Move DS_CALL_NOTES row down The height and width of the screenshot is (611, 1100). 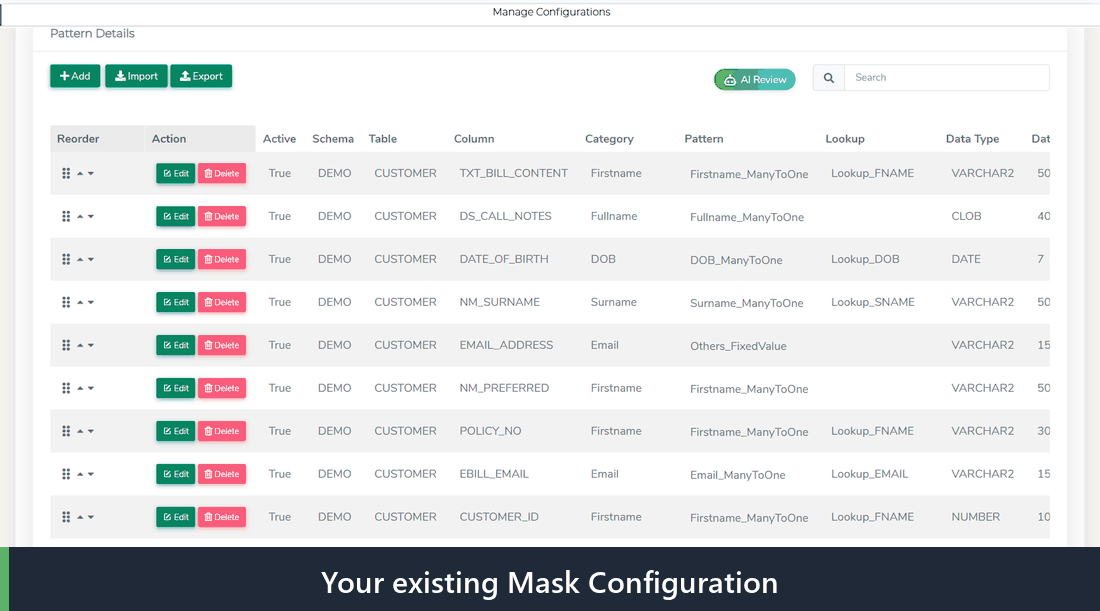pos(90,216)
